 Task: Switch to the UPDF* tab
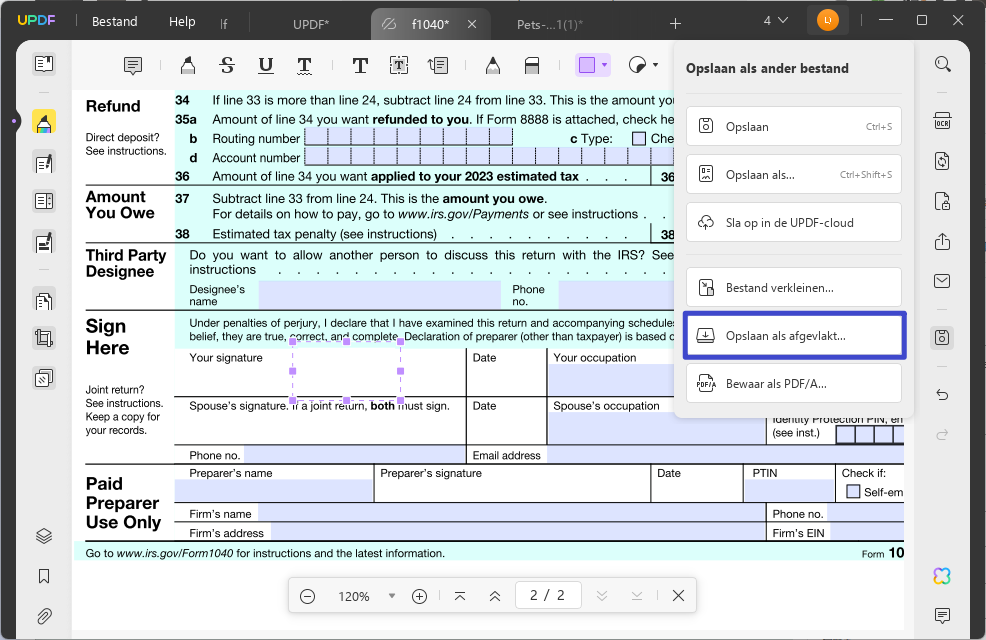tap(311, 24)
